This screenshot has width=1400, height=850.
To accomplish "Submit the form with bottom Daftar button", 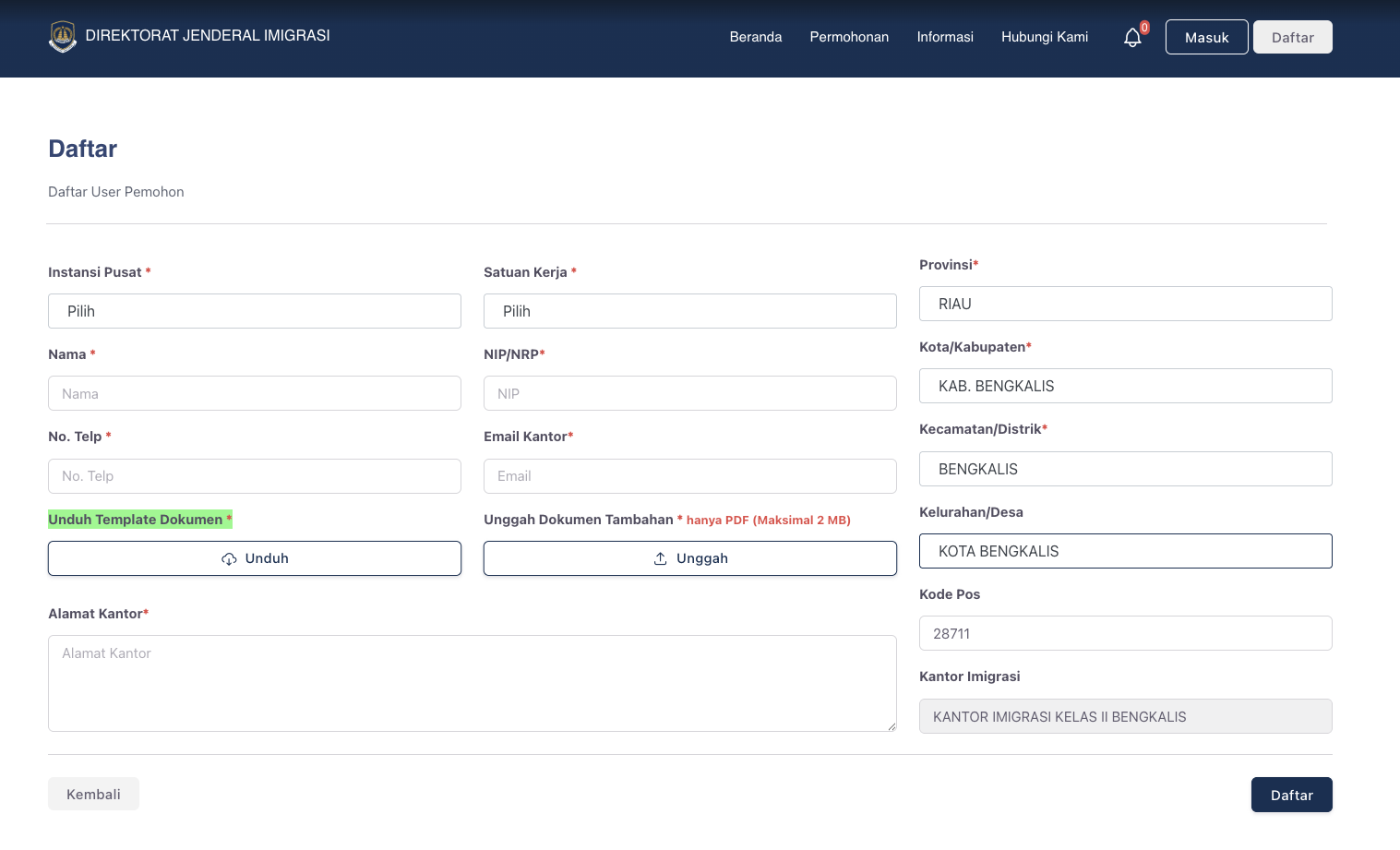I will click(1291, 796).
